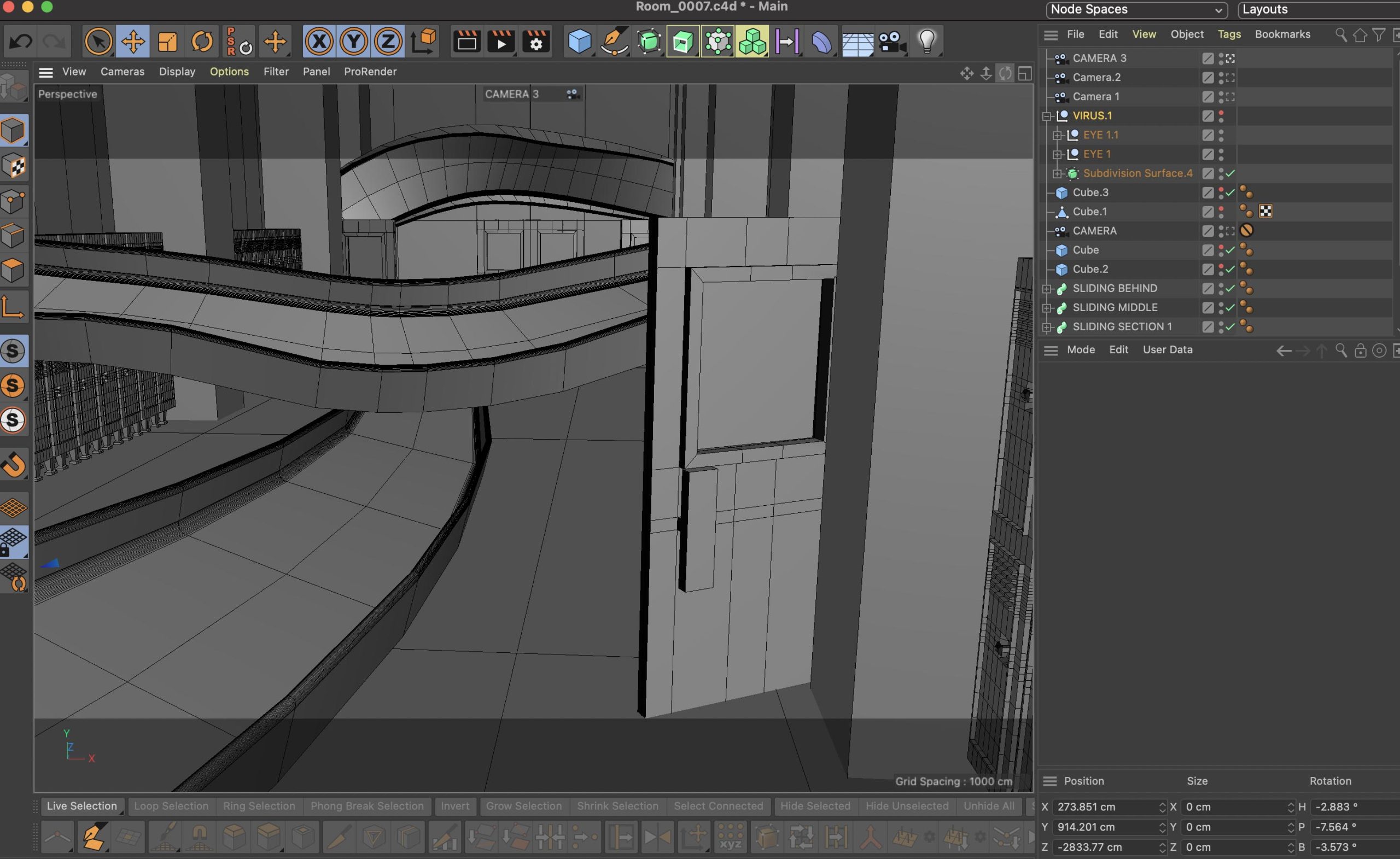Open Object Manager Bookmarks menu
1400x859 pixels.
[x=1282, y=34]
